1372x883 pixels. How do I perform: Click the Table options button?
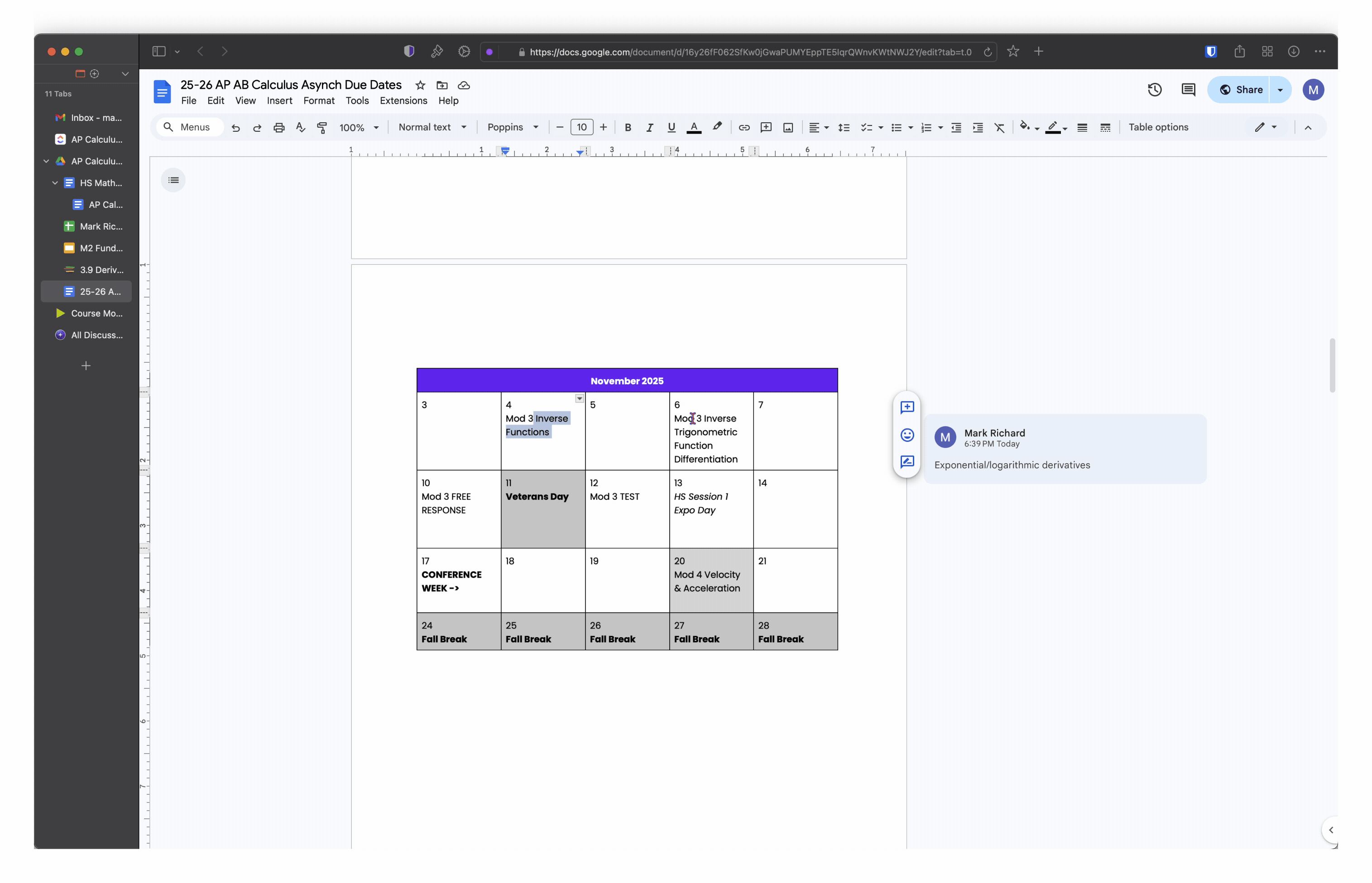pyautogui.click(x=1157, y=127)
